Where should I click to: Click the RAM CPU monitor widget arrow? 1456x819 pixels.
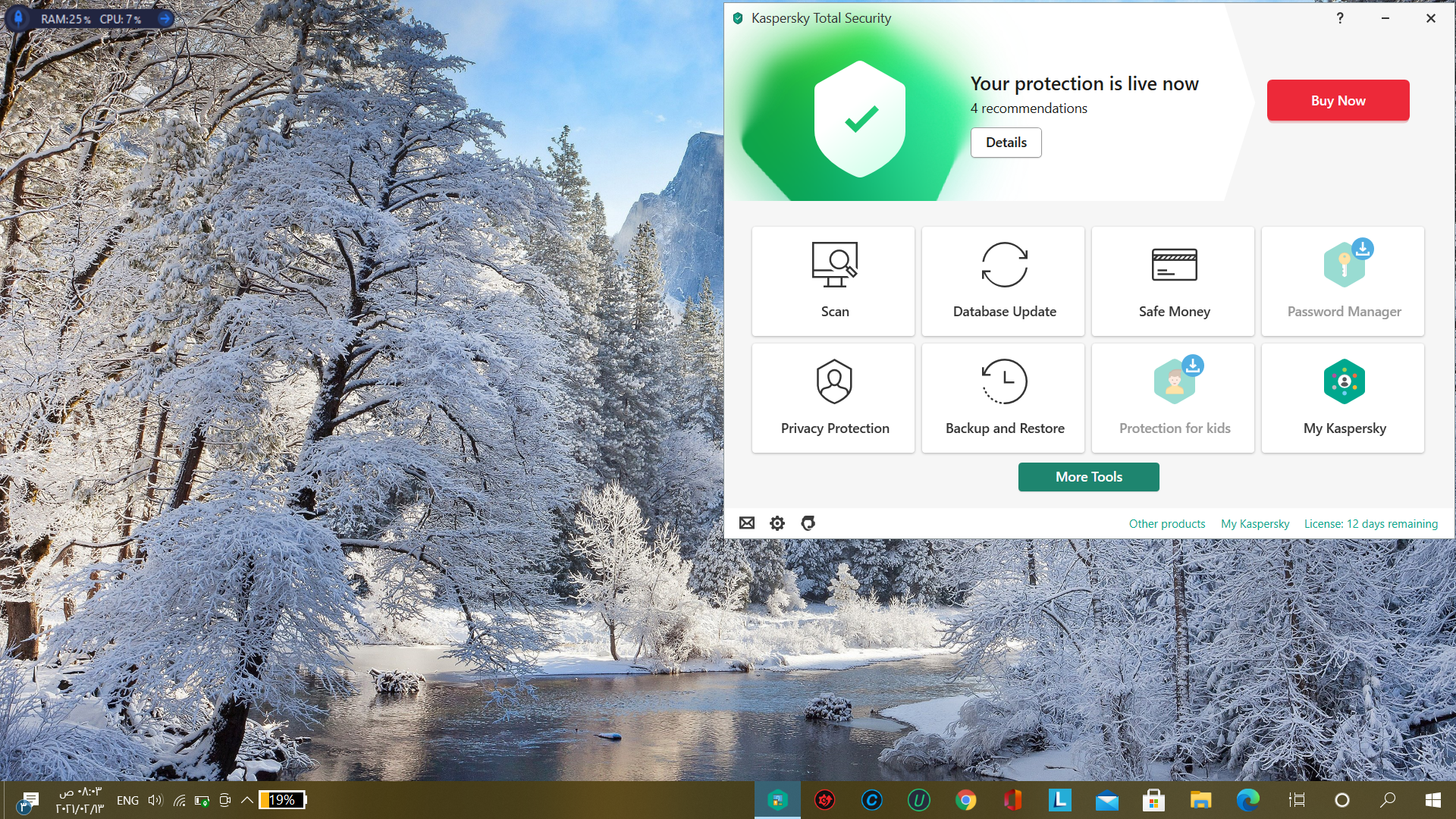(x=164, y=18)
